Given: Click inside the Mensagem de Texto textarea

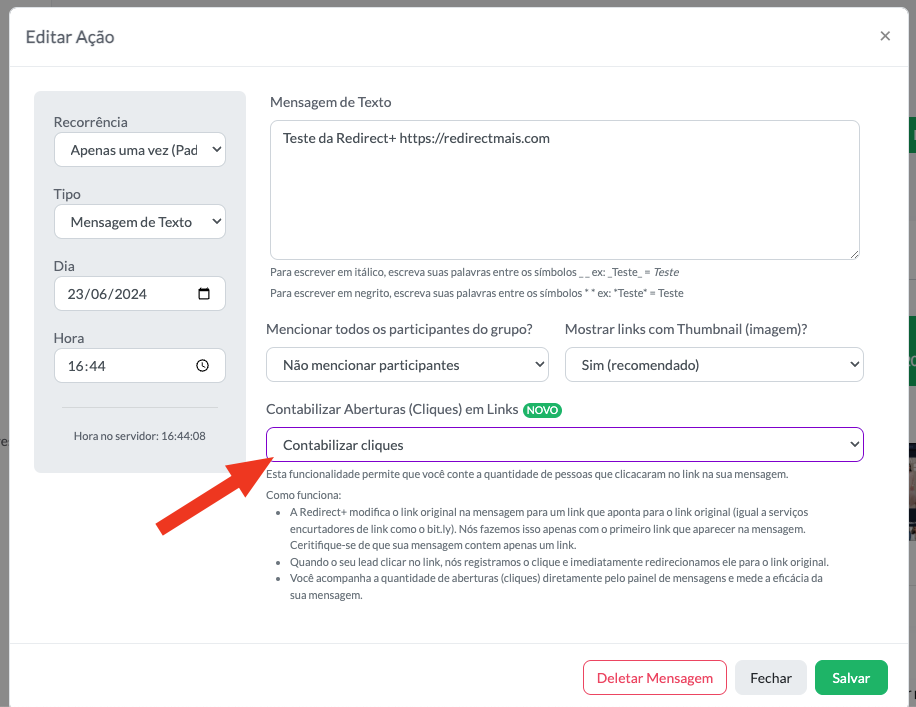Looking at the screenshot, I should click(x=564, y=190).
